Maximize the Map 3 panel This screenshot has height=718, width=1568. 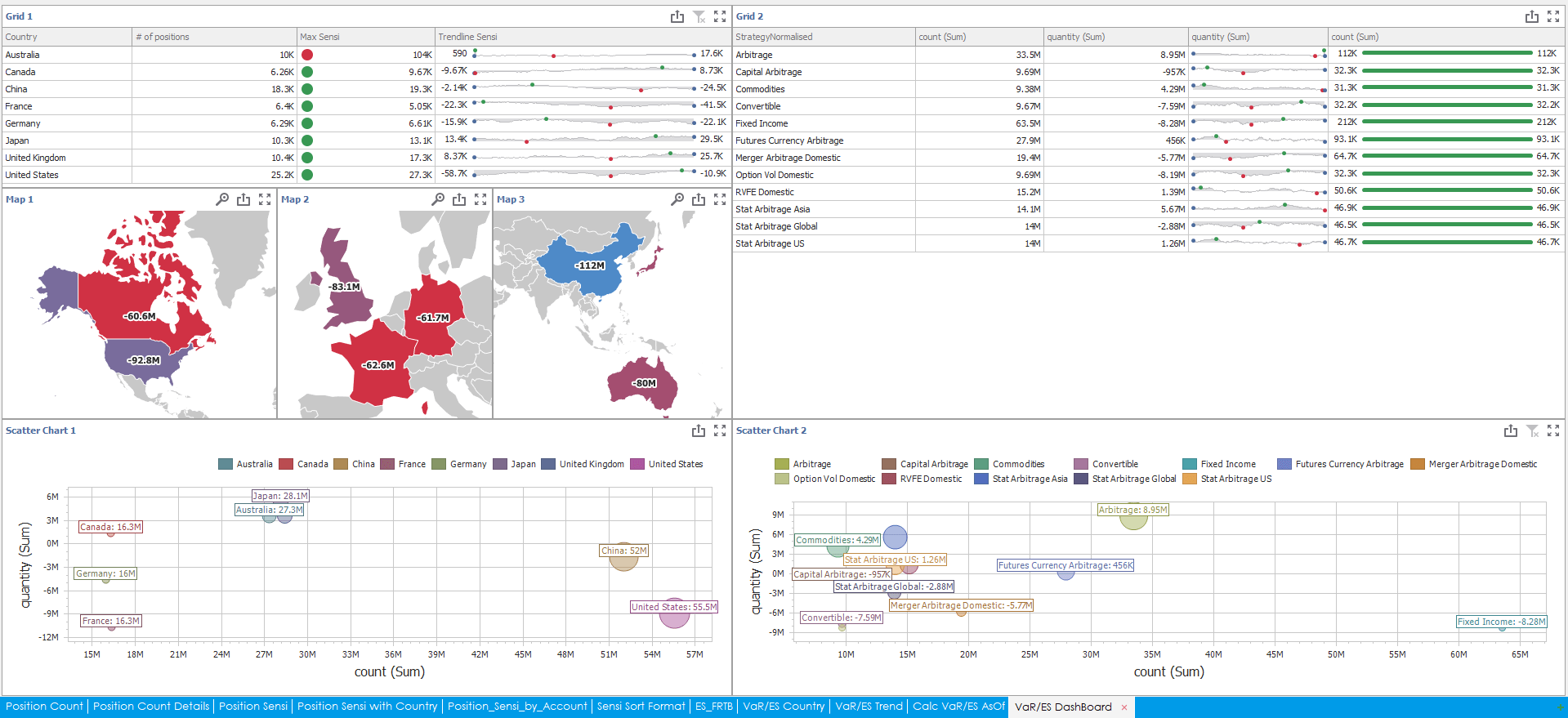pyautogui.click(x=719, y=199)
